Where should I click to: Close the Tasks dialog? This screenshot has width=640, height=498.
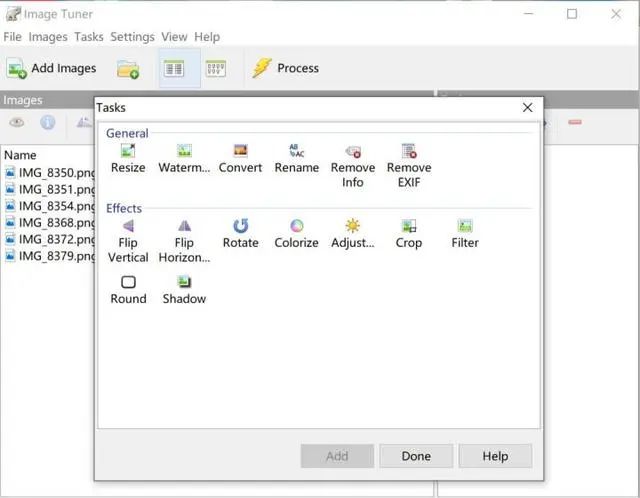pos(527,108)
